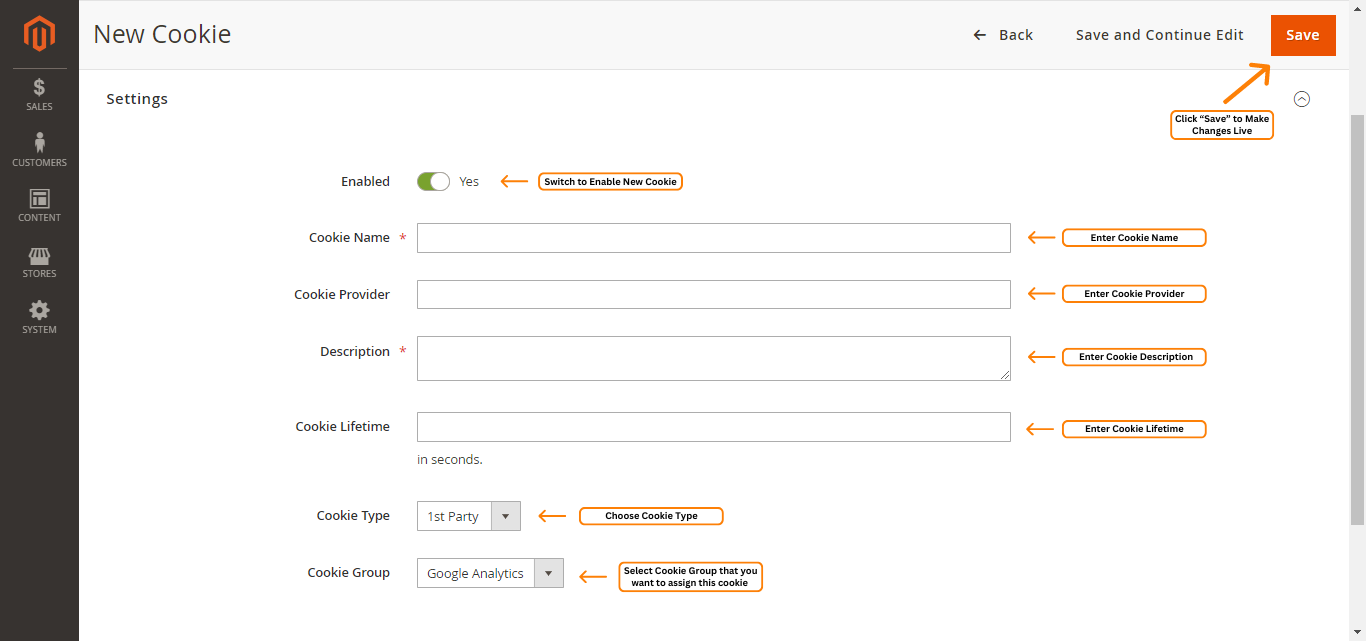This screenshot has height=641, width=1366.
Task: Open the Cookie Group dropdown
Action: [x=490, y=573]
